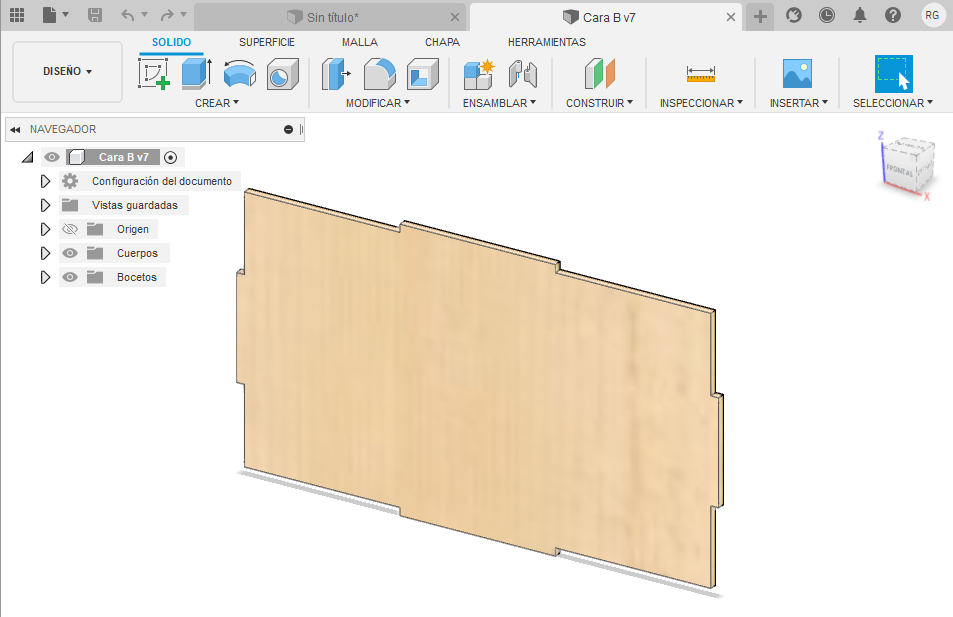This screenshot has height=617, width=953.
Task: Collapse the Cara B v7 root node
Action: click(27, 157)
